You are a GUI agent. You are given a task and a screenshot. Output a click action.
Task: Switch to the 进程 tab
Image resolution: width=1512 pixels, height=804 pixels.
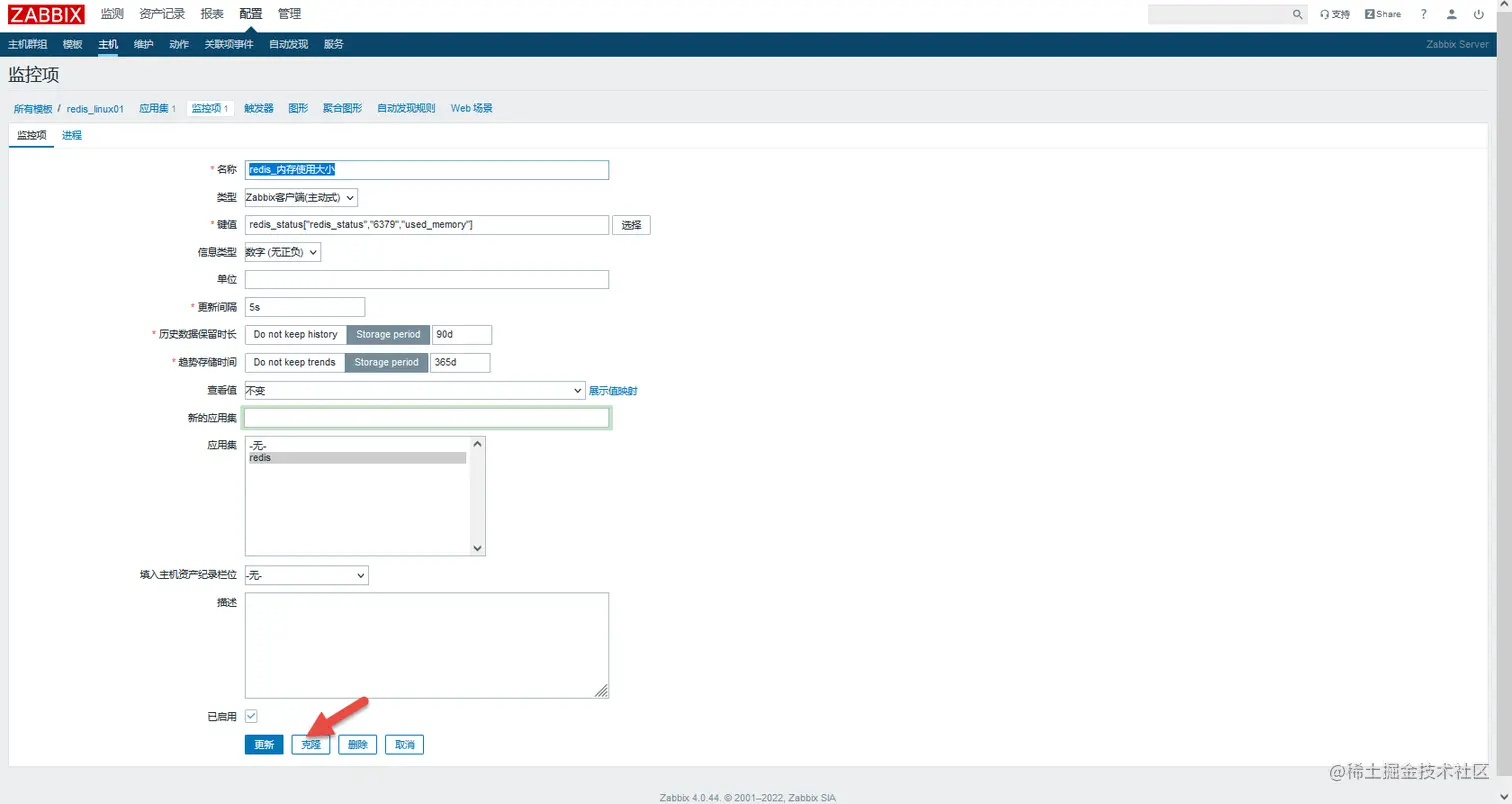[x=72, y=135]
